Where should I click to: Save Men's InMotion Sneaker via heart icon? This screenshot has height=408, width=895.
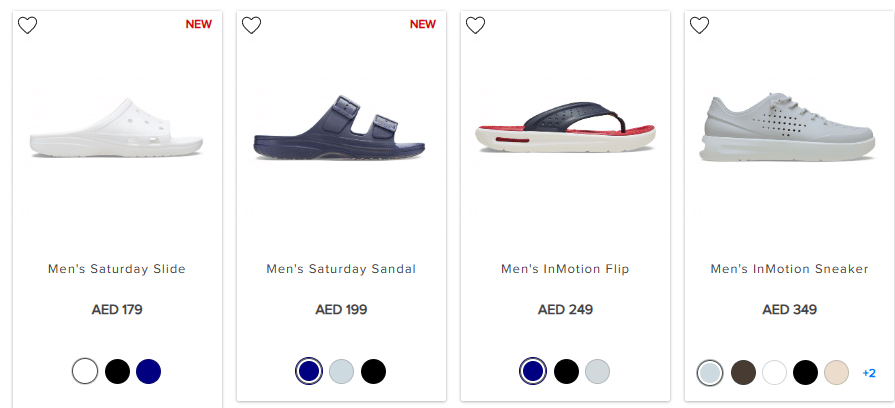point(700,25)
